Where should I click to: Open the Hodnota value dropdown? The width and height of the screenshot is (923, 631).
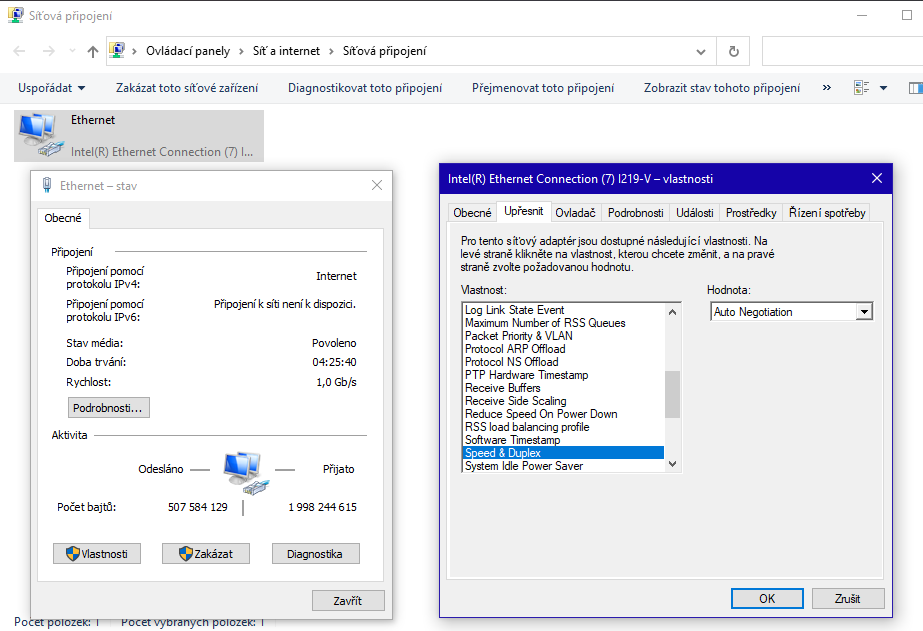point(864,312)
